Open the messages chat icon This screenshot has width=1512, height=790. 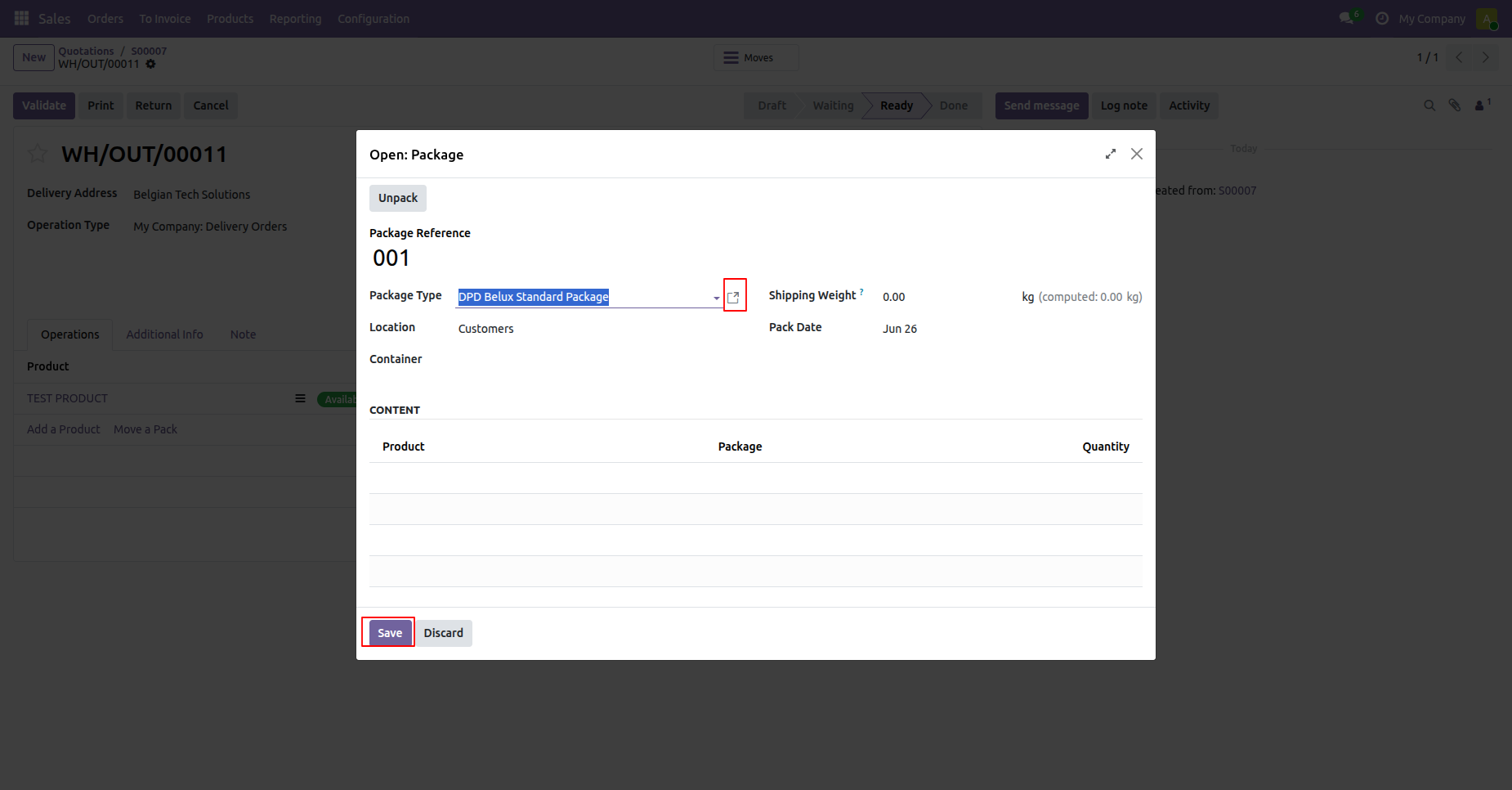coord(1346,18)
